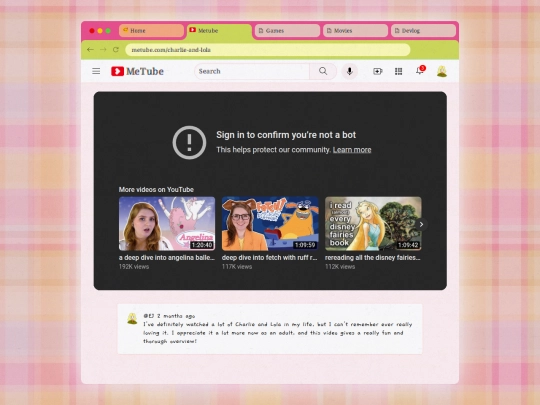Reload the page with the refresh icon
The width and height of the screenshot is (540, 405).
[x=116, y=50]
